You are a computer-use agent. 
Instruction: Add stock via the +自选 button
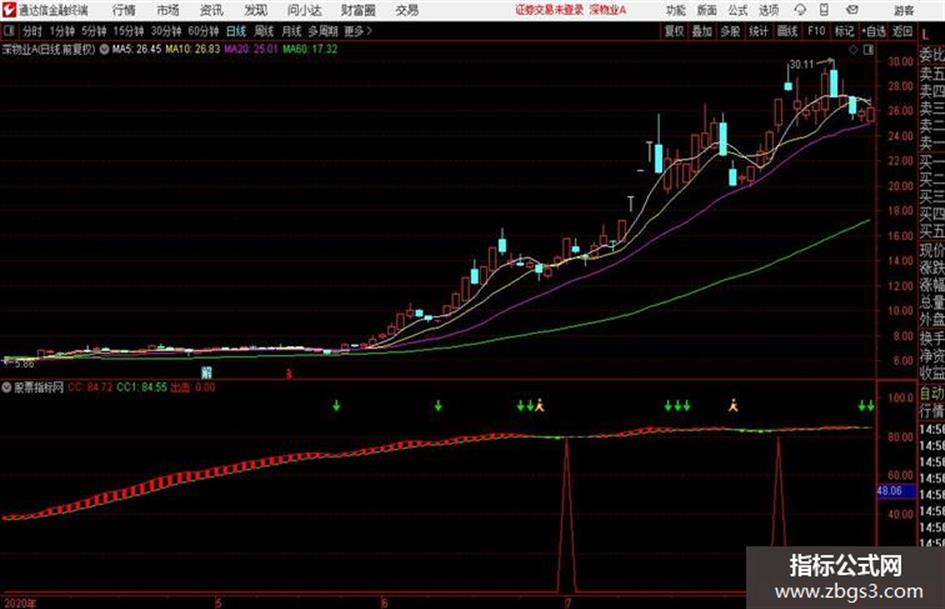click(x=873, y=31)
